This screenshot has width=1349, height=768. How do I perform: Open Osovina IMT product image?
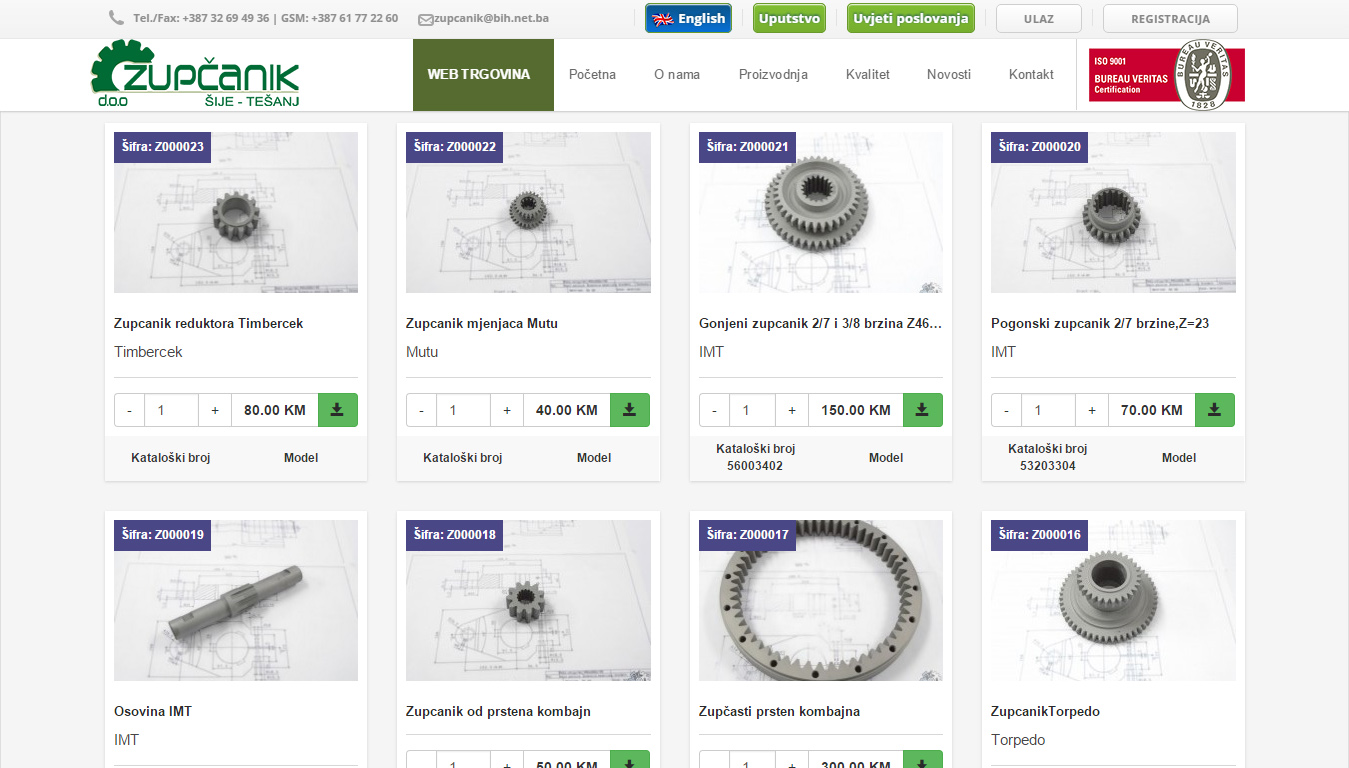click(236, 600)
